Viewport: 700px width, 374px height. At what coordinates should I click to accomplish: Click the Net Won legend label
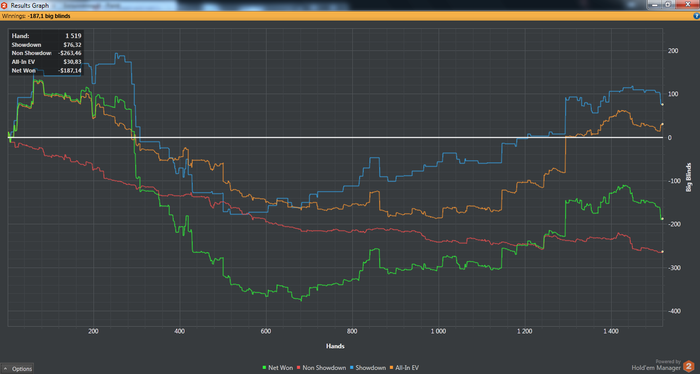(x=280, y=368)
